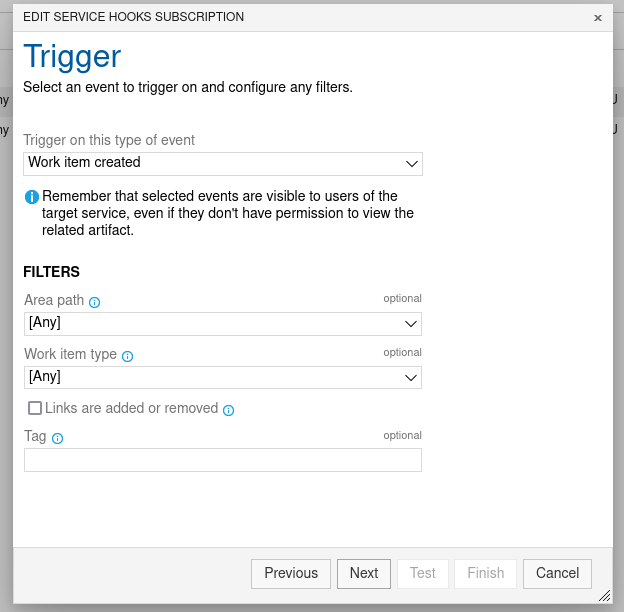Viewport: 624px width, 612px height.
Task: Cancel the subscription edit
Action: tap(557, 573)
